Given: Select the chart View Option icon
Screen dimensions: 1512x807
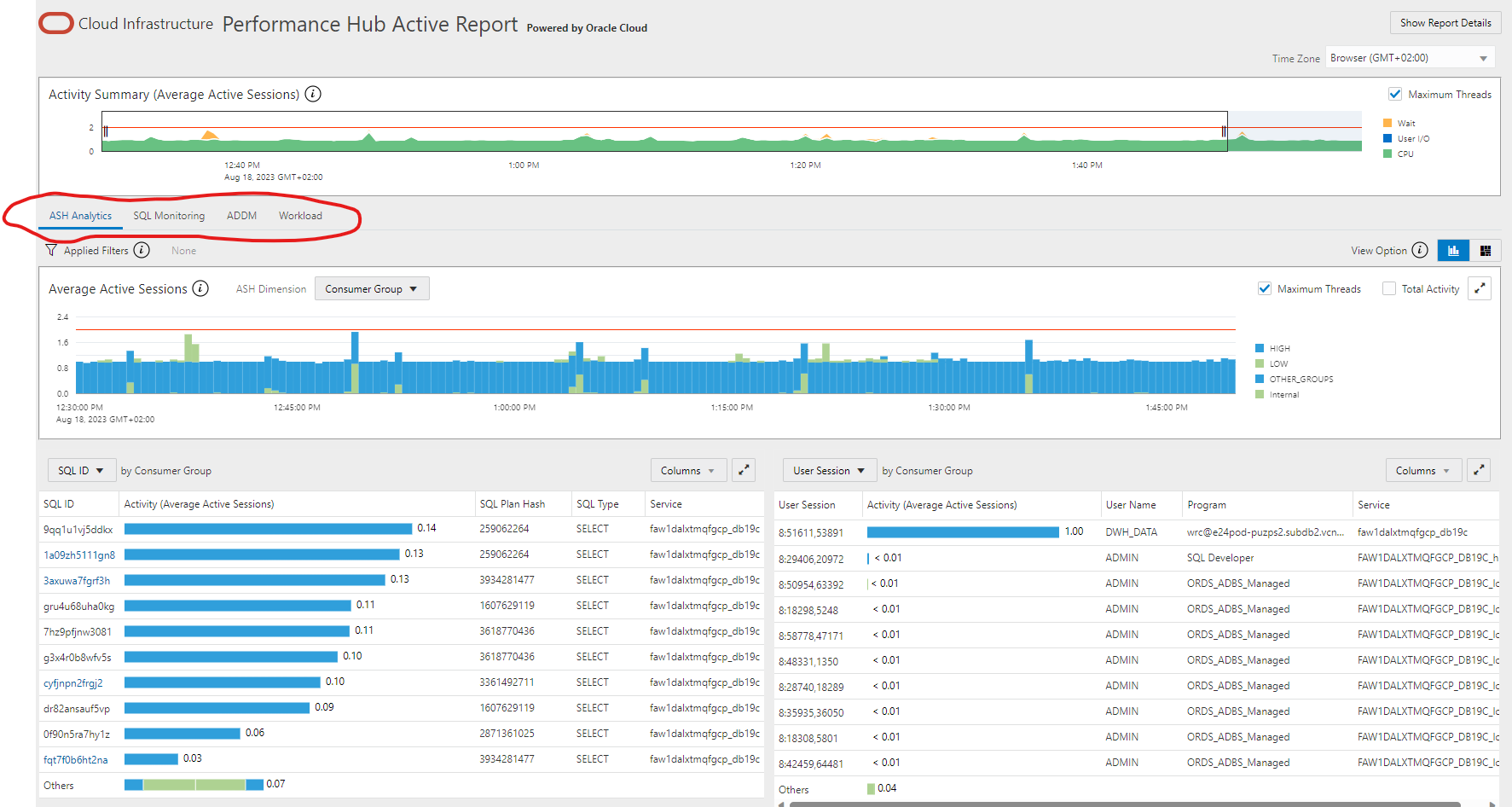Looking at the screenshot, I should 1453,250.
